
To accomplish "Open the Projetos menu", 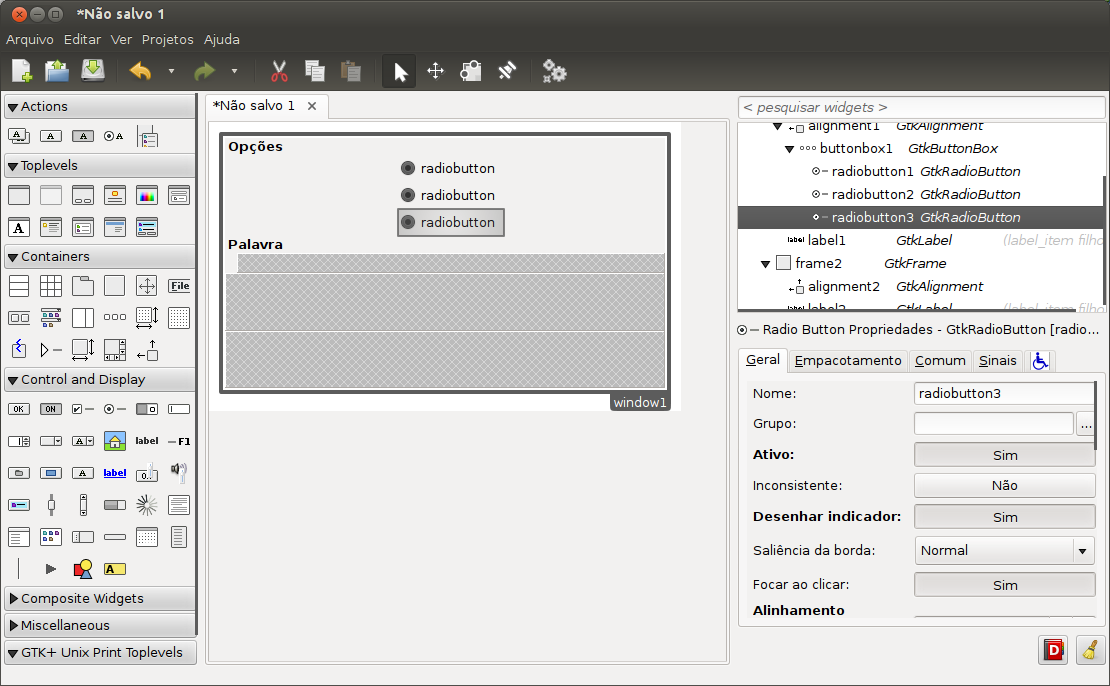I will 167,40.
